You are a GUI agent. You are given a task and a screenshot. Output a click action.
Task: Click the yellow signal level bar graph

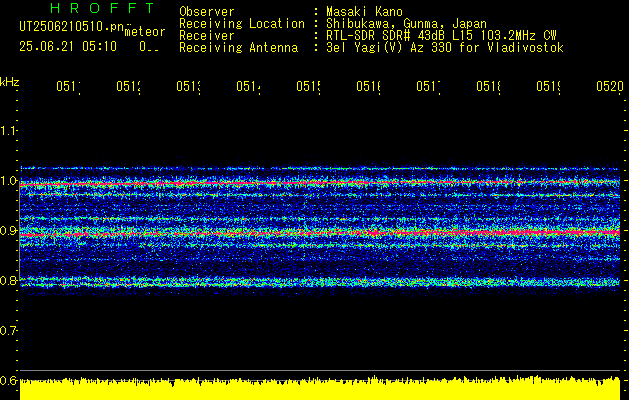320,388
